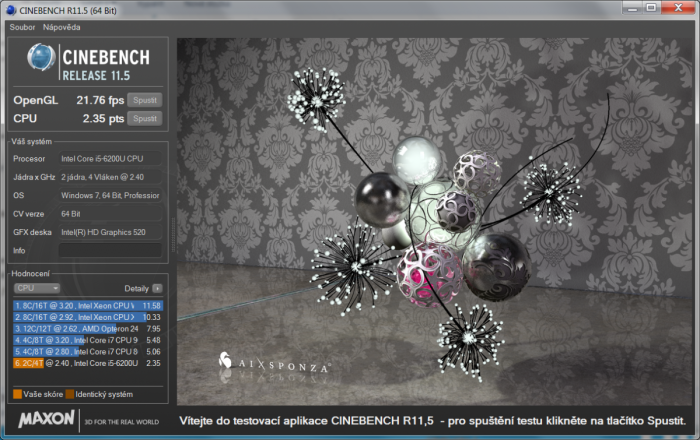Screen dimensions: 700x440
Task: Select first ranking entry 8C/16T @ 3.20
Action: coord(88,305)
